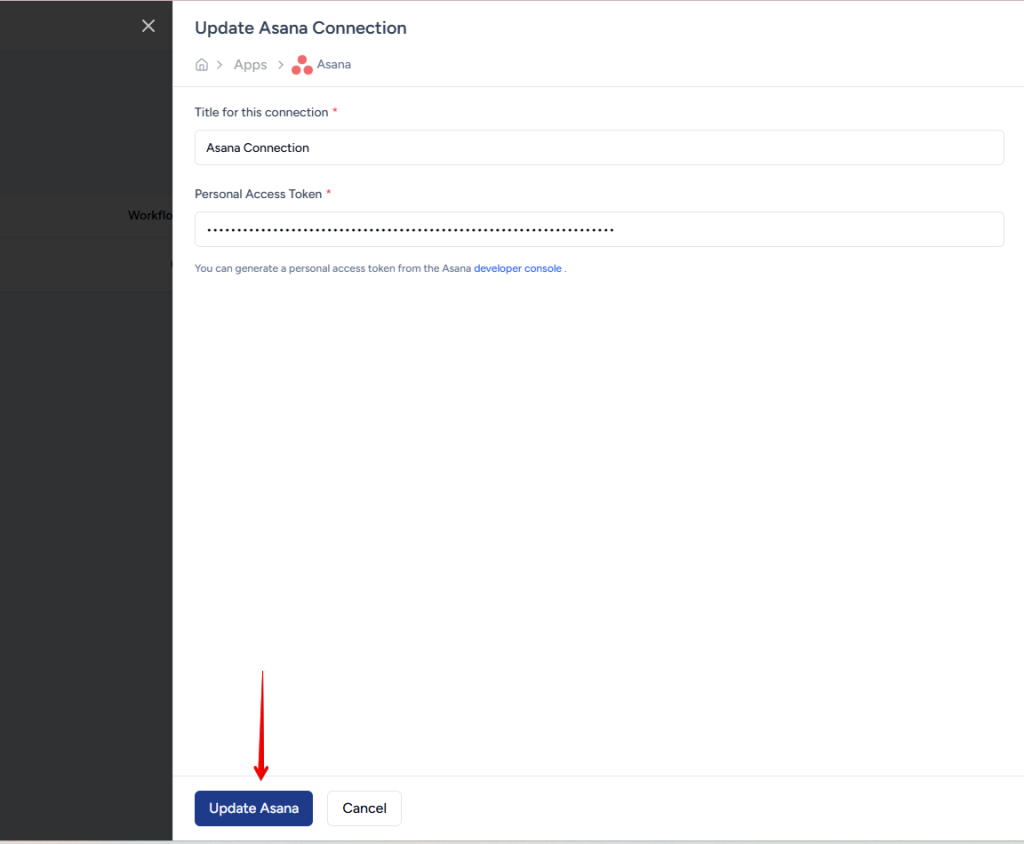Click the Asana three-dot logo icon
The height and width of the screenshot is (844, 1024).
(x=301, y=66)
